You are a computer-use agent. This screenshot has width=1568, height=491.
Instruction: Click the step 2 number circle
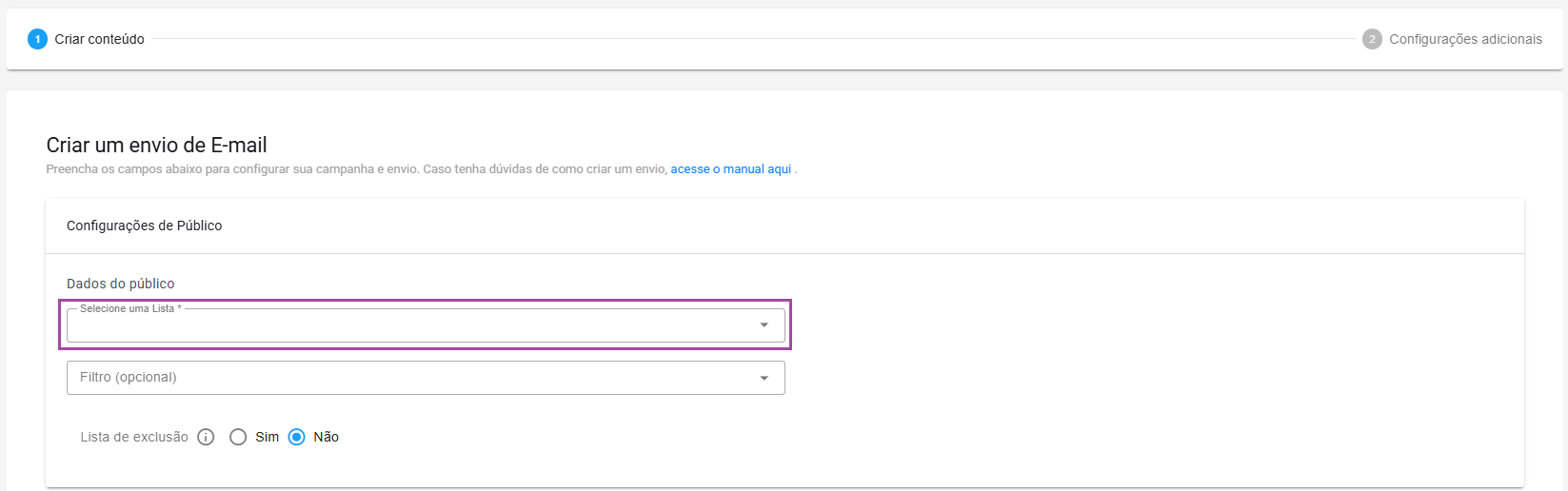tap(1372, 39)
